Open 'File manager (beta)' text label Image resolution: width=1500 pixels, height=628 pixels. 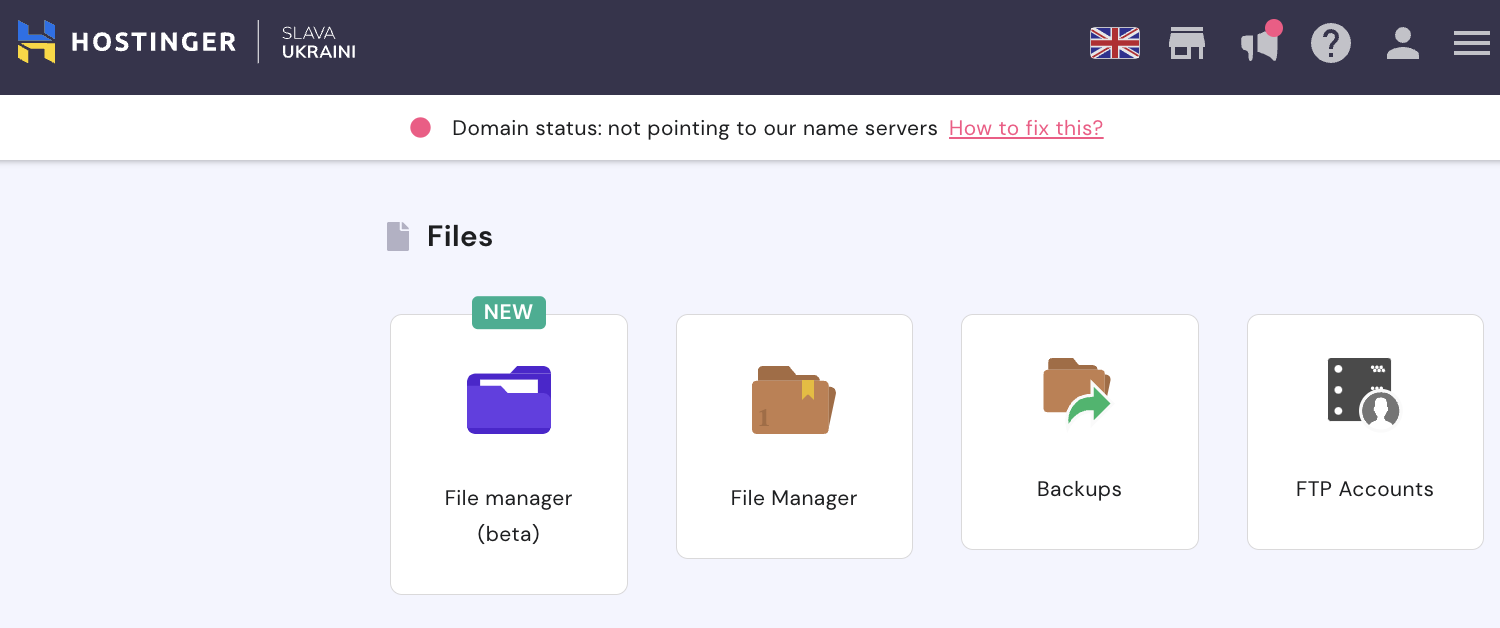pos(508,515)
